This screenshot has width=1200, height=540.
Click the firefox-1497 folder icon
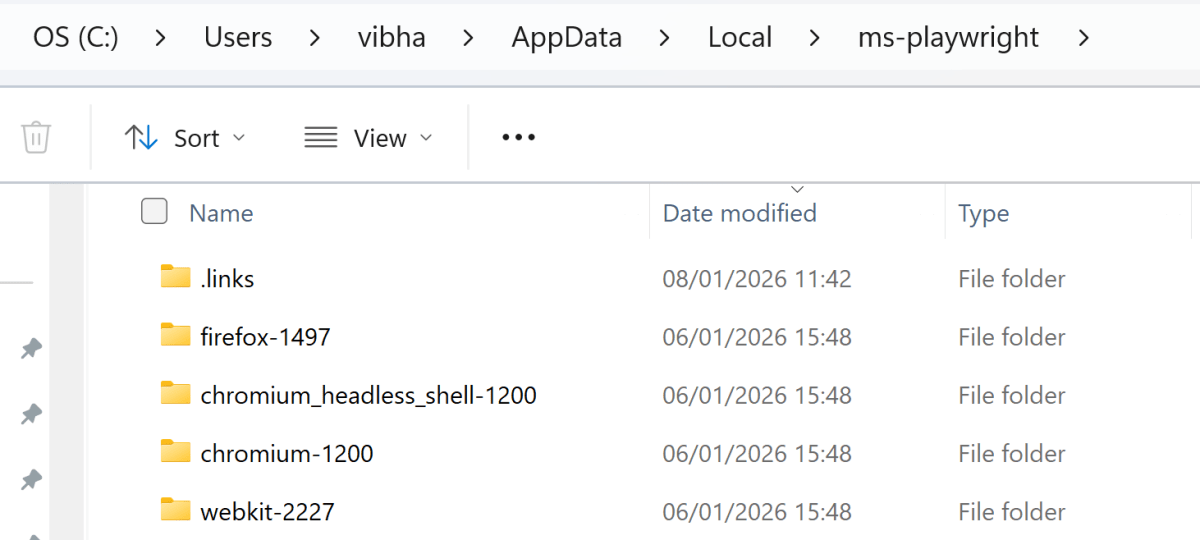click(175, 336)
